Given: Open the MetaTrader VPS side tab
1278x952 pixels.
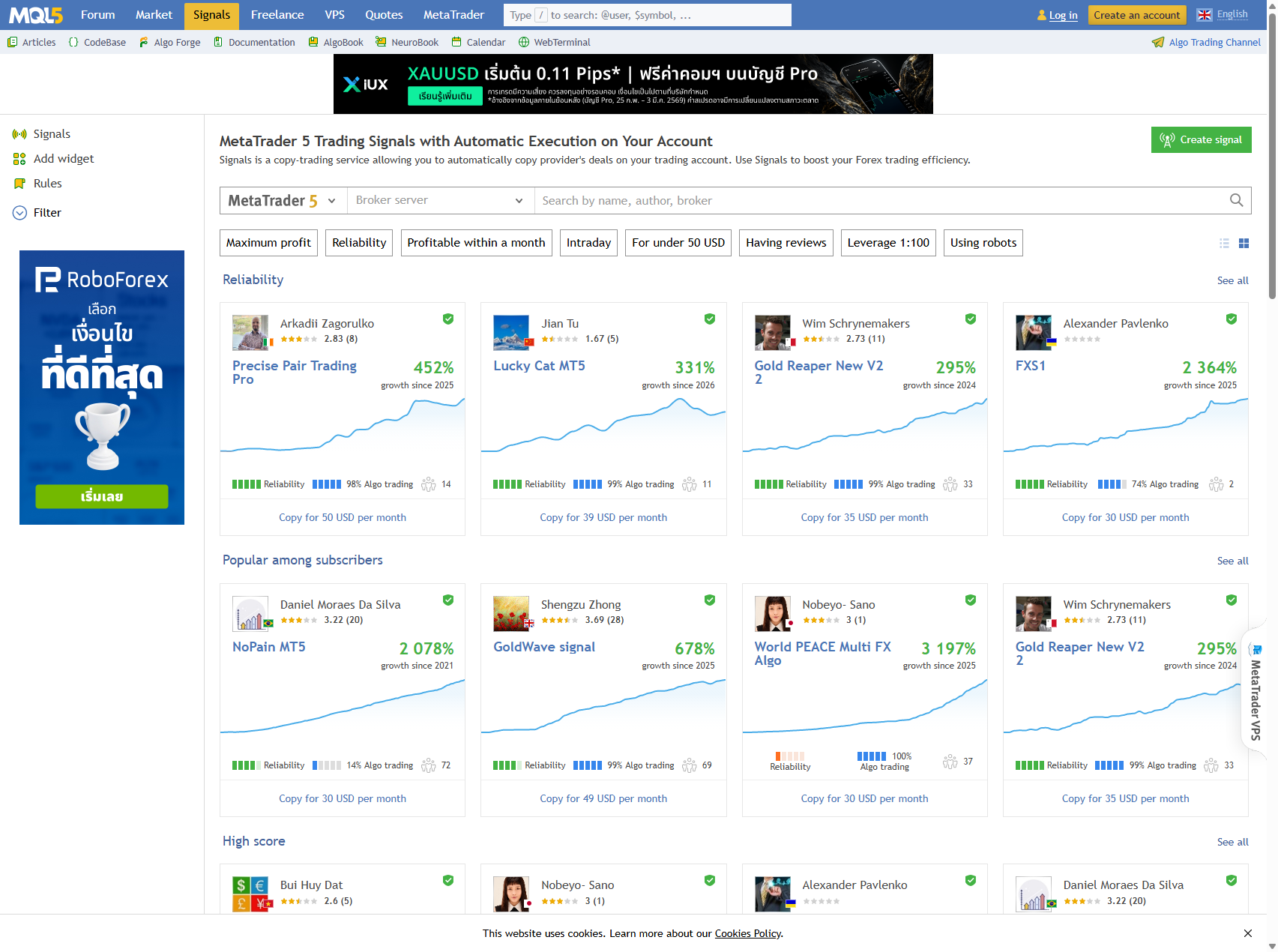Looking at the screenshot, I should [1256, 692].
